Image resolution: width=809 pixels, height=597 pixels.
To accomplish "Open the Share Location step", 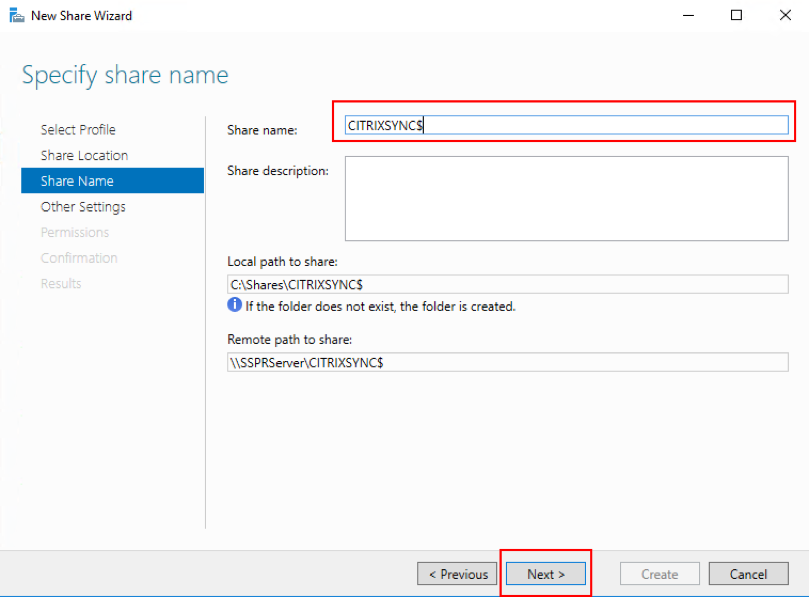I will [x=84, y=155].
